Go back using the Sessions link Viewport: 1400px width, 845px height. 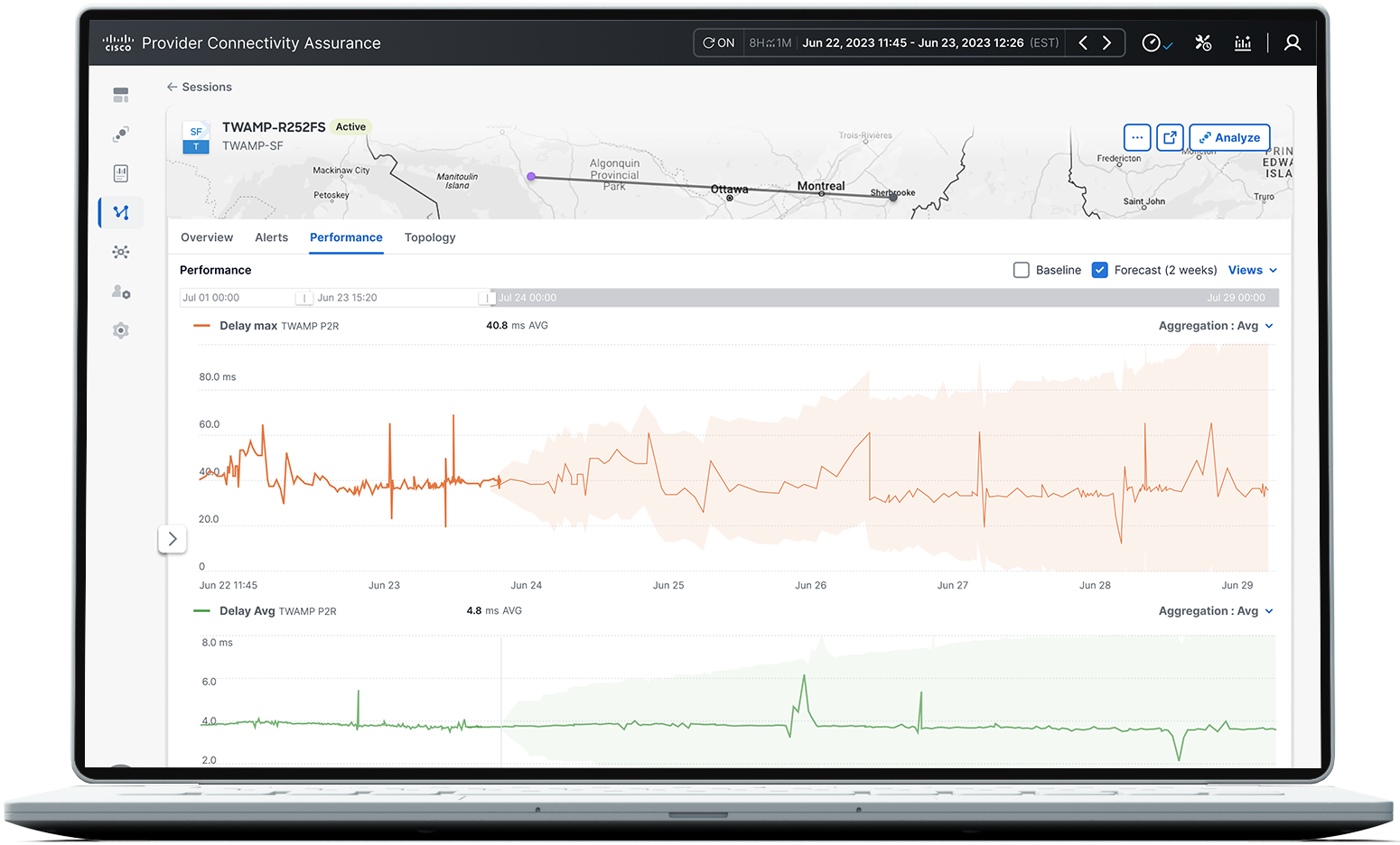pyautogui.click(x=200, y=87)
